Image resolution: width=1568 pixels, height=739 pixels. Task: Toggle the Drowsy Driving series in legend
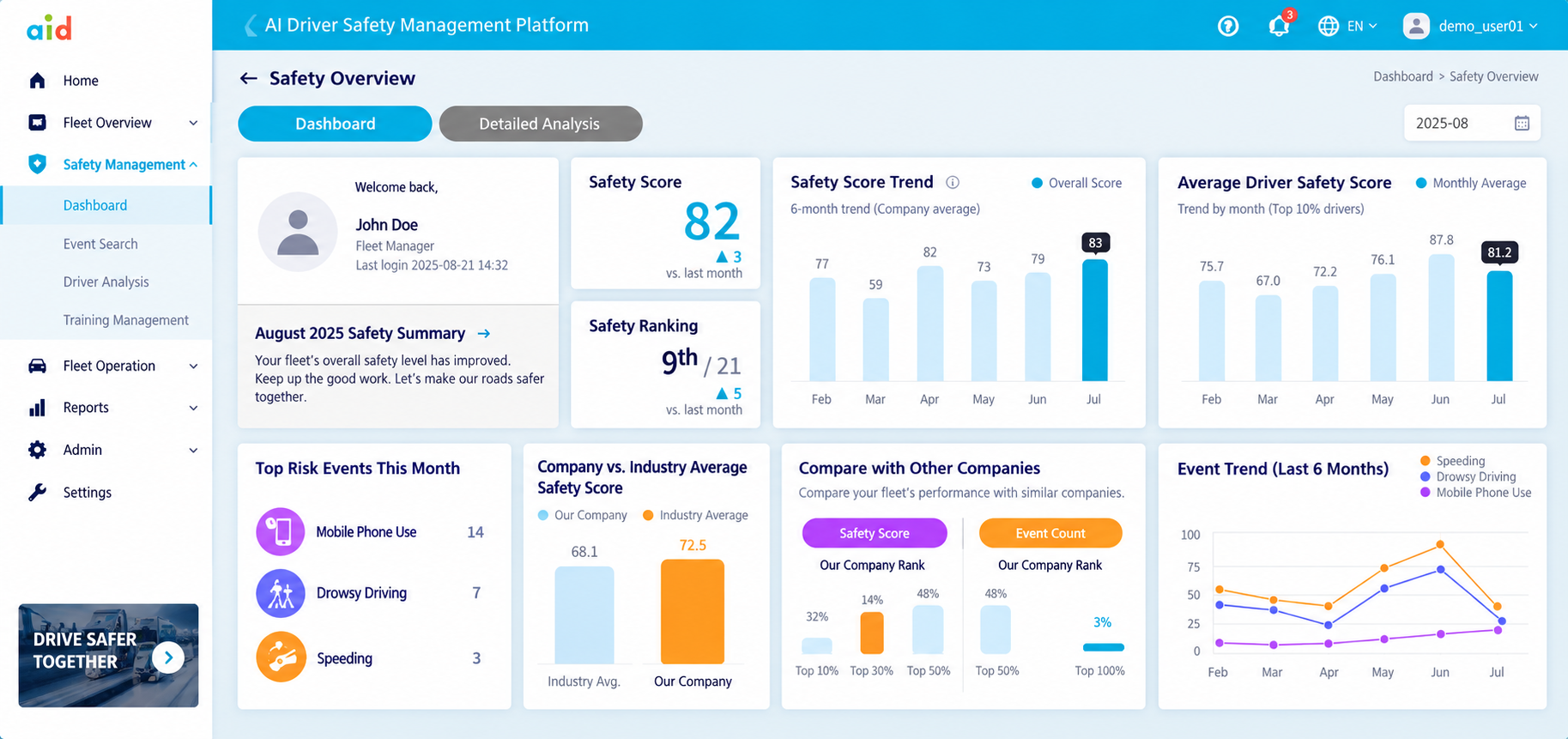(x=1468, y=476)
